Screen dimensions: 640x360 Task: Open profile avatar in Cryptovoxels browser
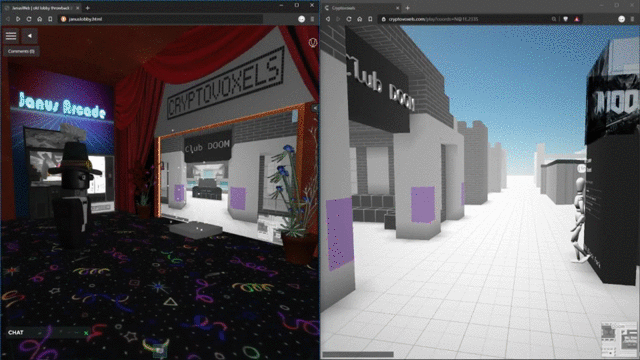click(621, 19)
